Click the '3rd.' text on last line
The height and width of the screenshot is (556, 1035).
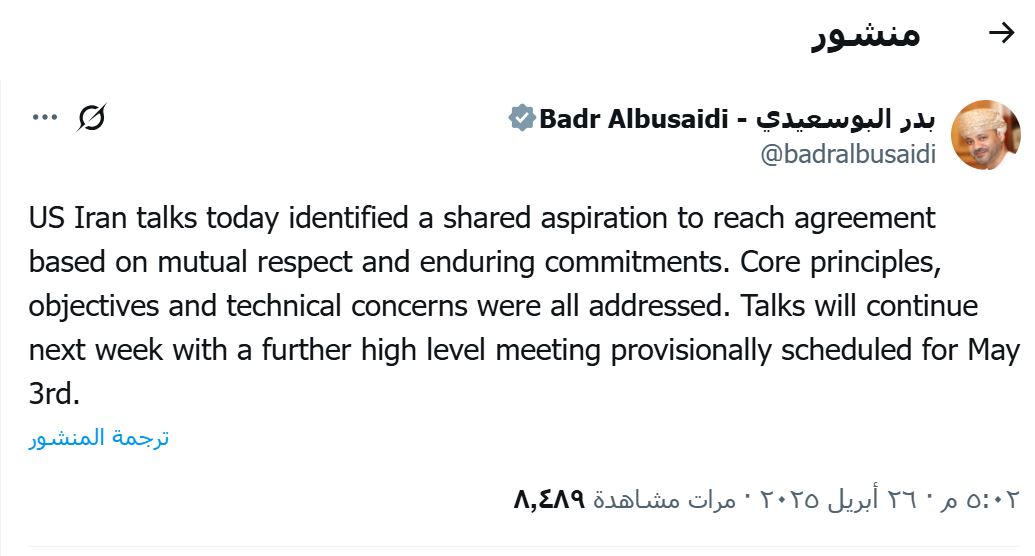[x=54, y=394]
